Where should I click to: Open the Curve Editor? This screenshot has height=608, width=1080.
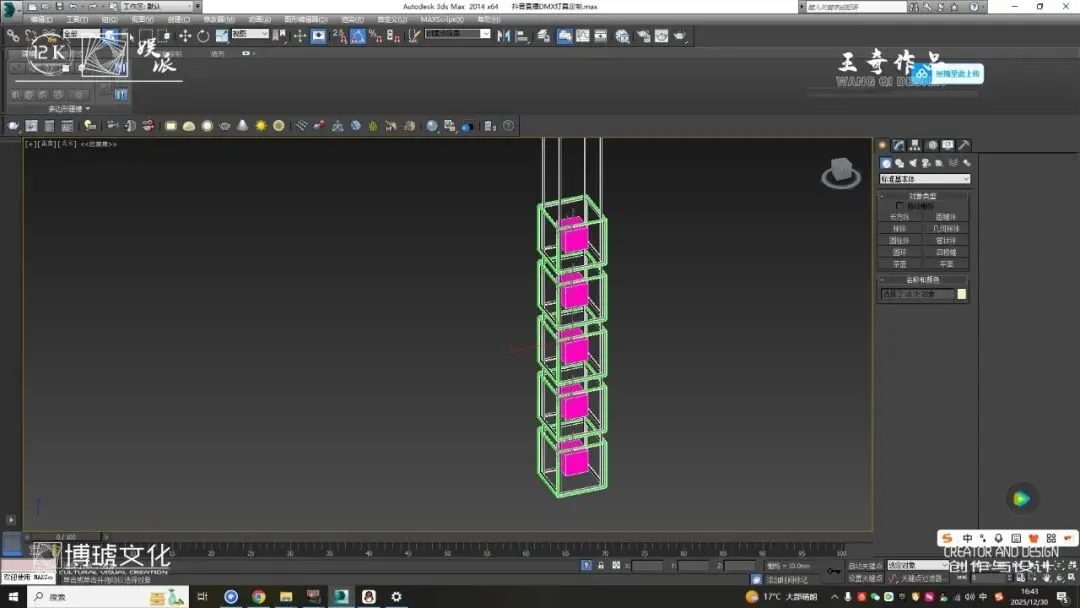pos(583,36)
